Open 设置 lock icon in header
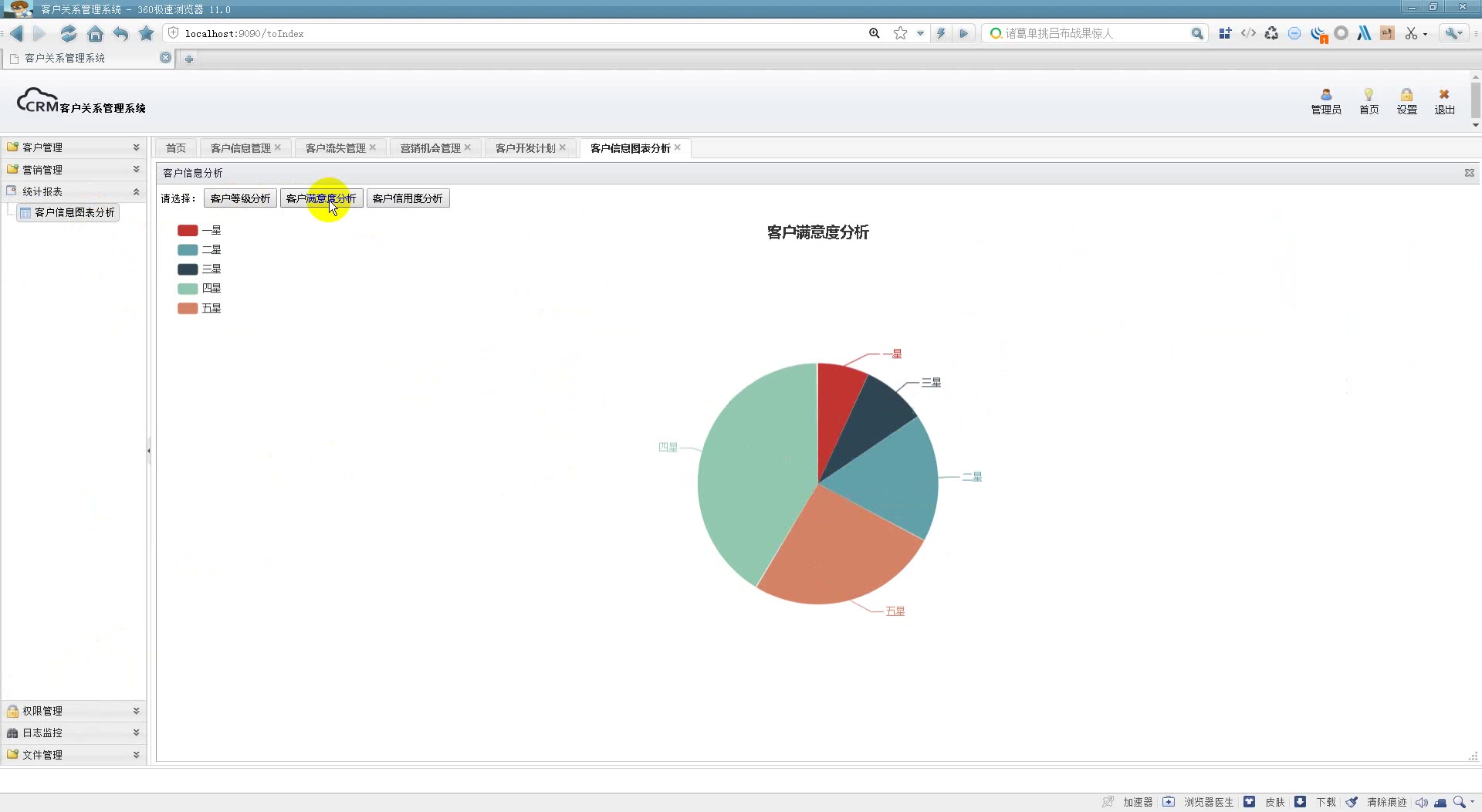Image resolution: width=1482 pixels, height=812 pixels. click(1406, 101)
